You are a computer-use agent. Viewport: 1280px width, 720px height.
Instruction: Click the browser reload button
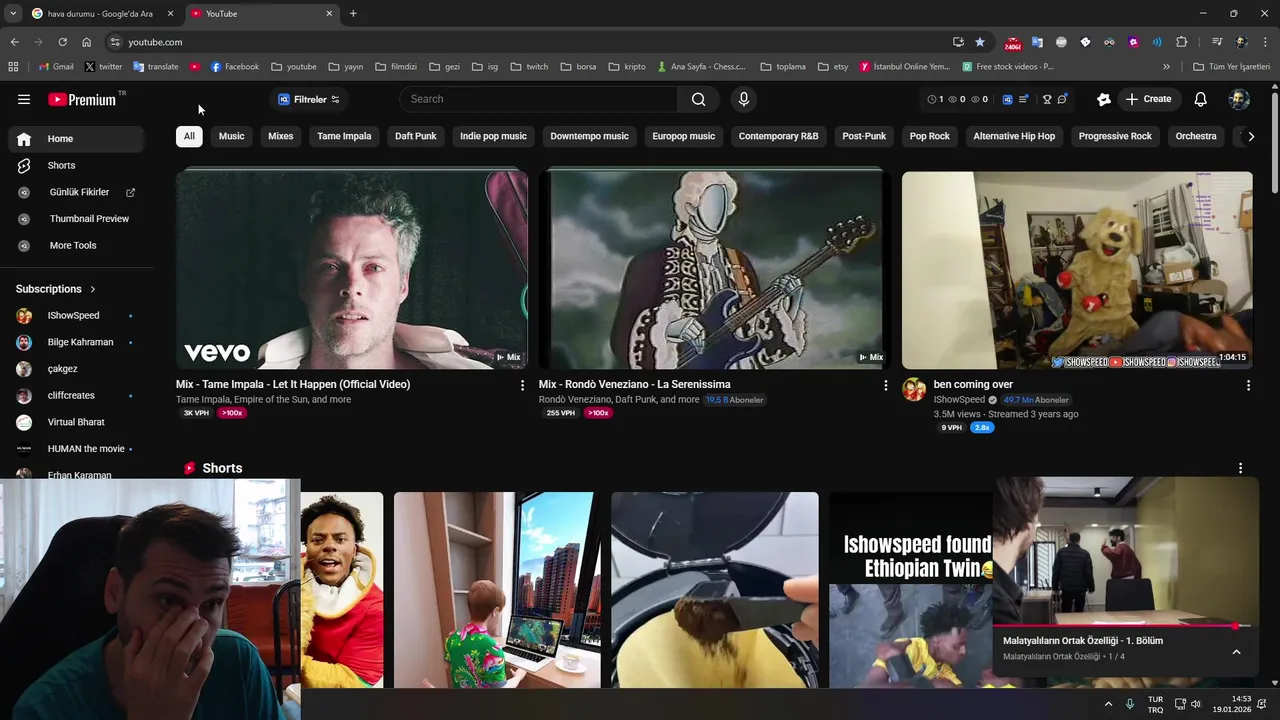tap(62, 42)
